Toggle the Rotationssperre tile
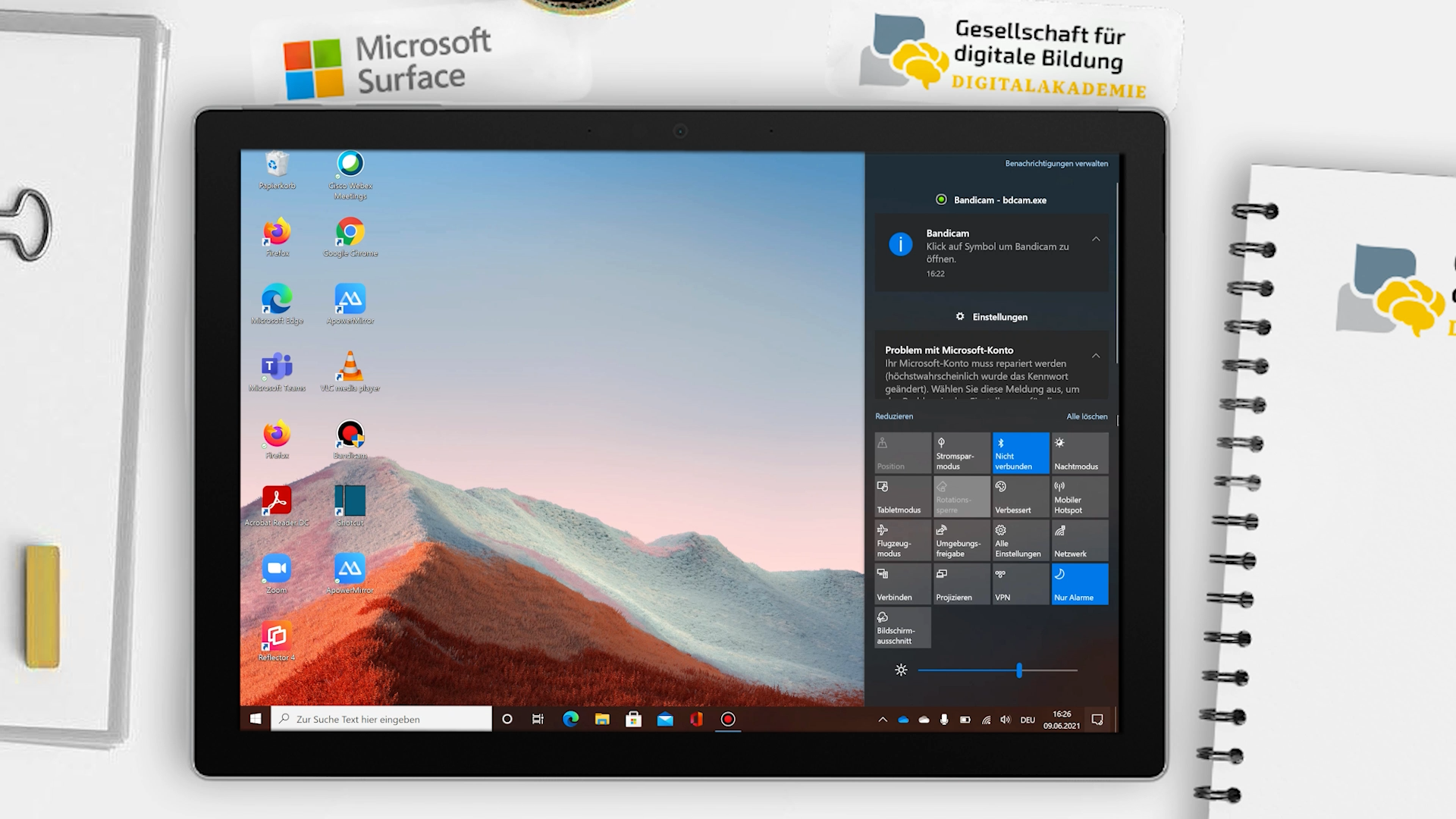1456x819 pixels. pyautogui.click(x=962, y=497)
